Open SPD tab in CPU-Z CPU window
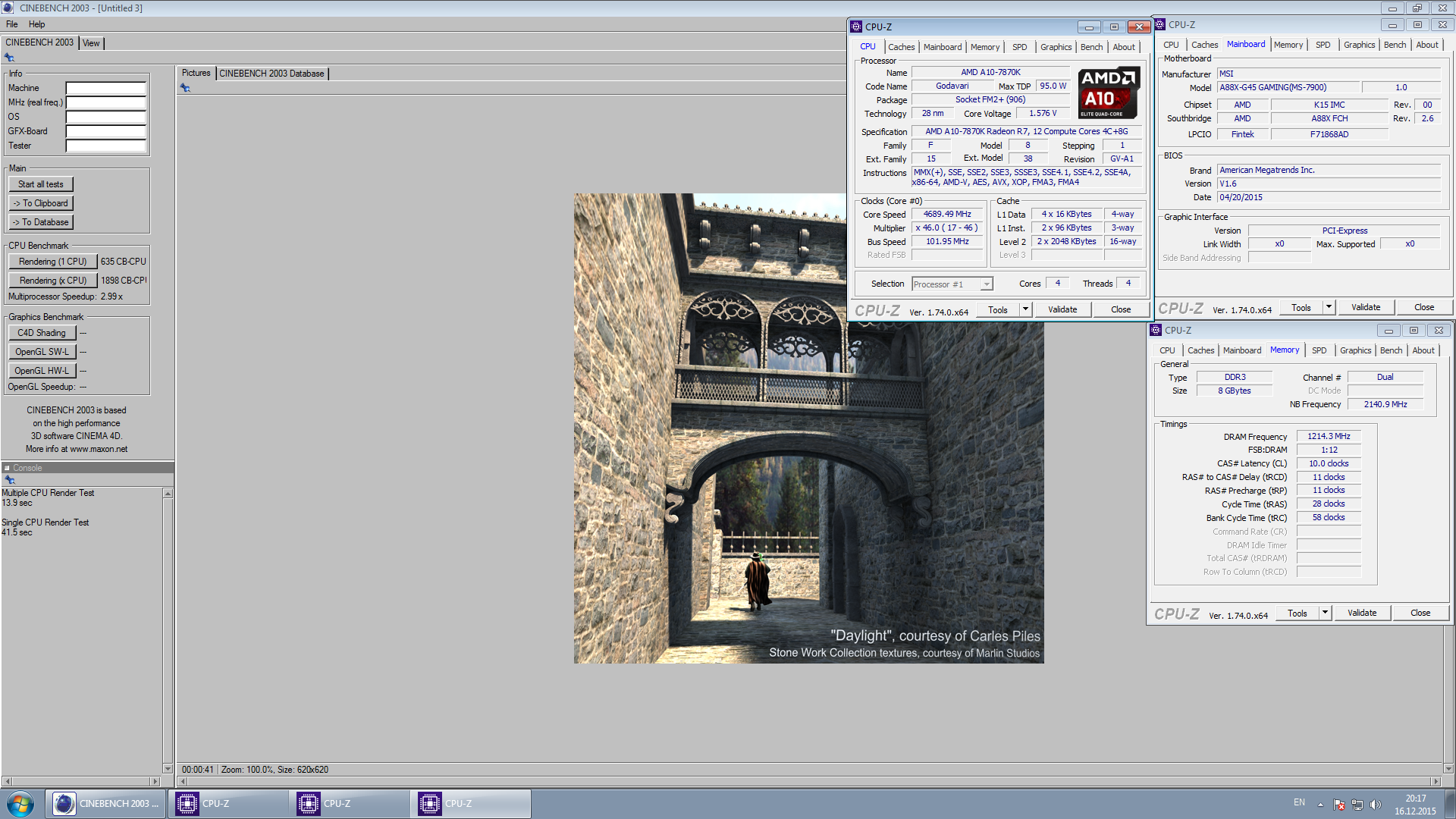This screenshot has width=1456, height=819. (1019, 47)
